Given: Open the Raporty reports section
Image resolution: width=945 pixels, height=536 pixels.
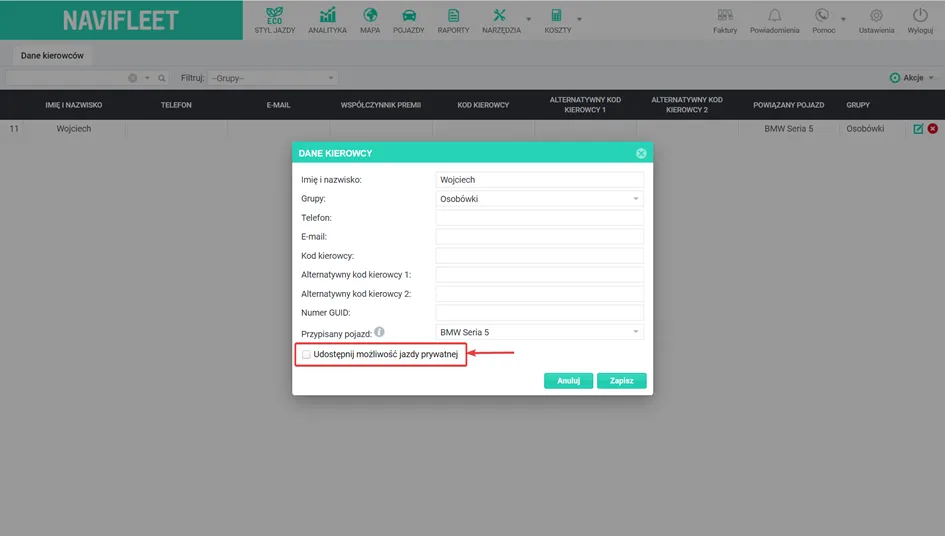Looking at the screenshot, I should tap(453, 20).
